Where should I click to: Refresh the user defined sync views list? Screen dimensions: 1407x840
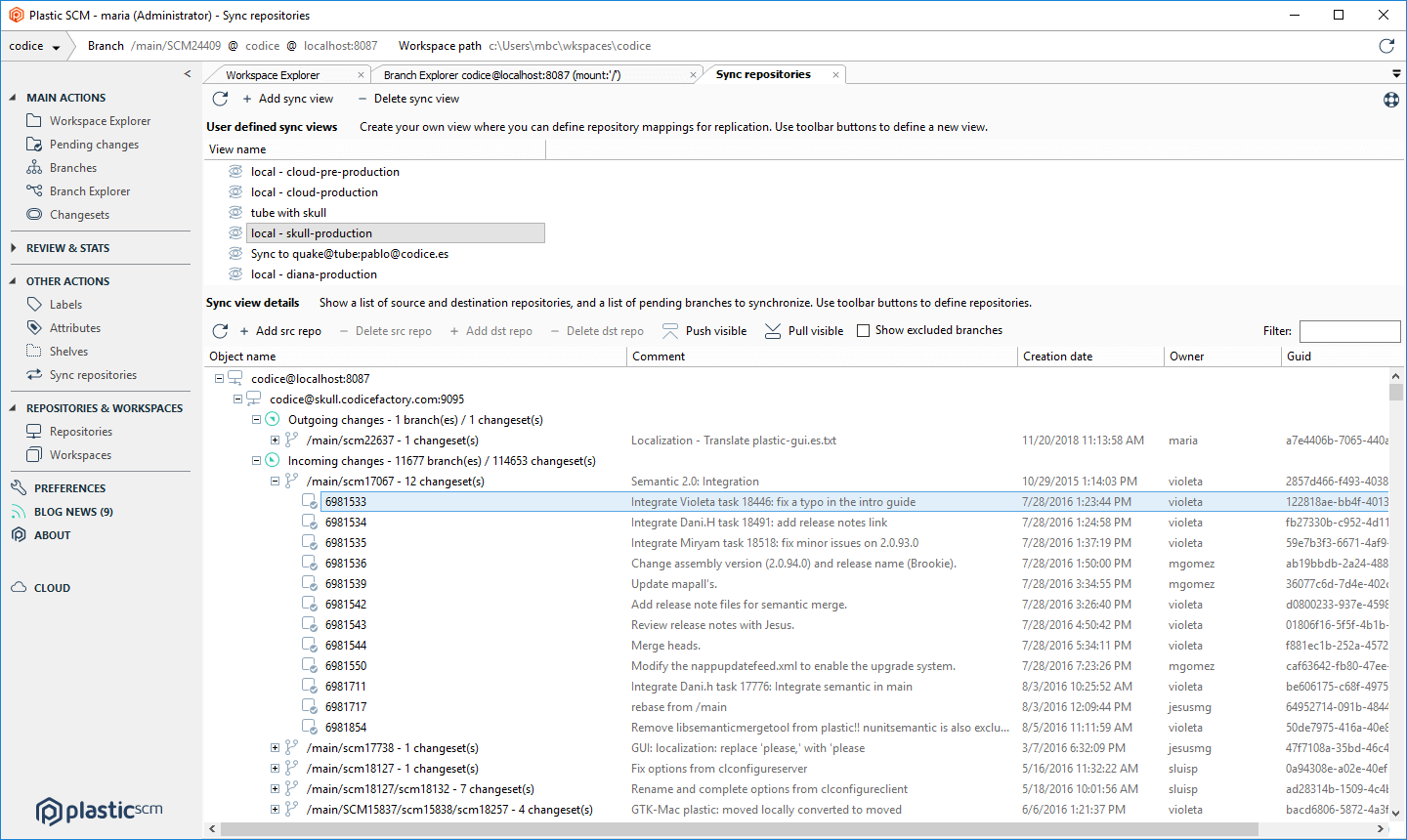pos(220,99)
